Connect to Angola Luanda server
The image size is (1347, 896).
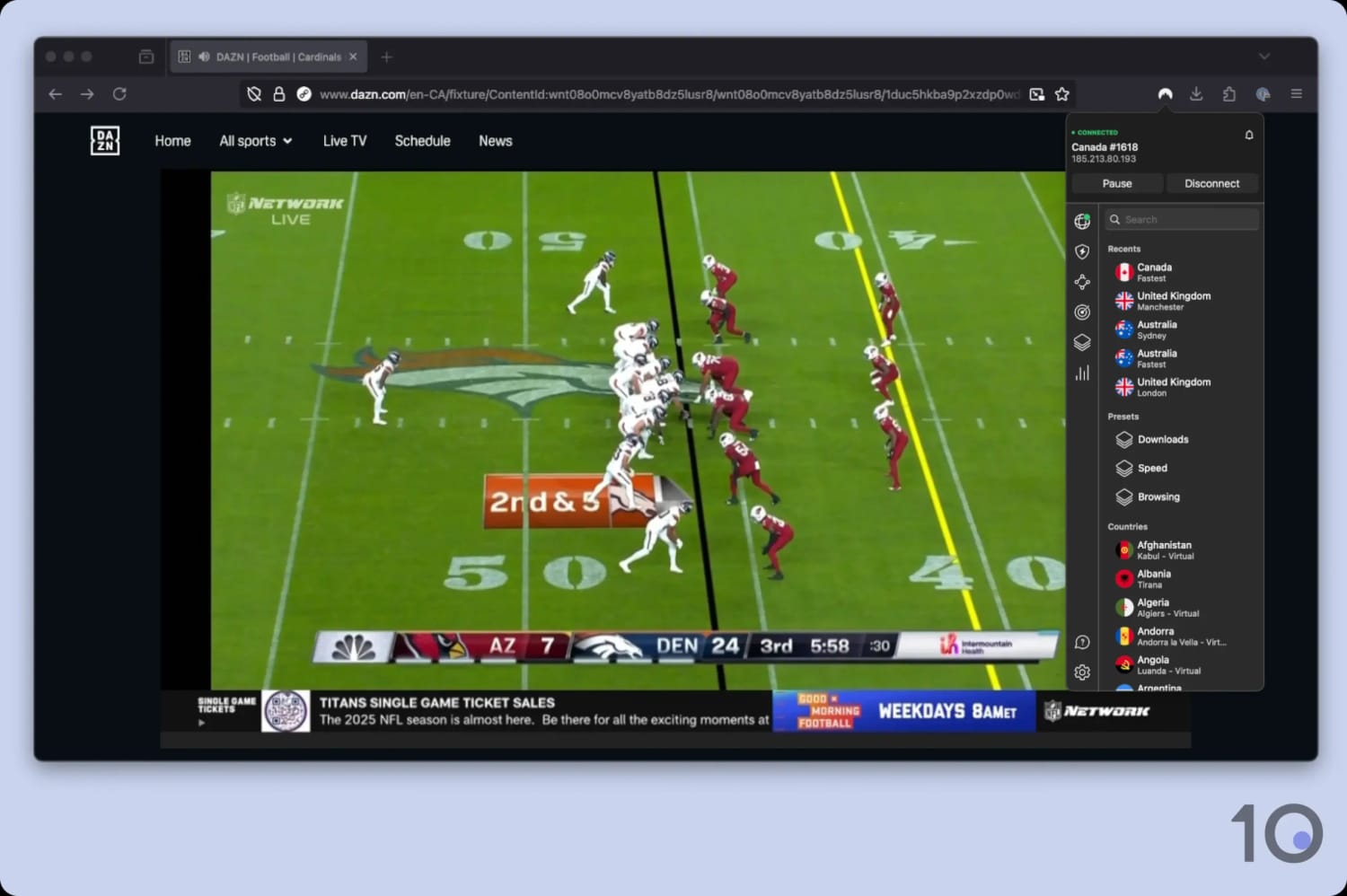1182,665
